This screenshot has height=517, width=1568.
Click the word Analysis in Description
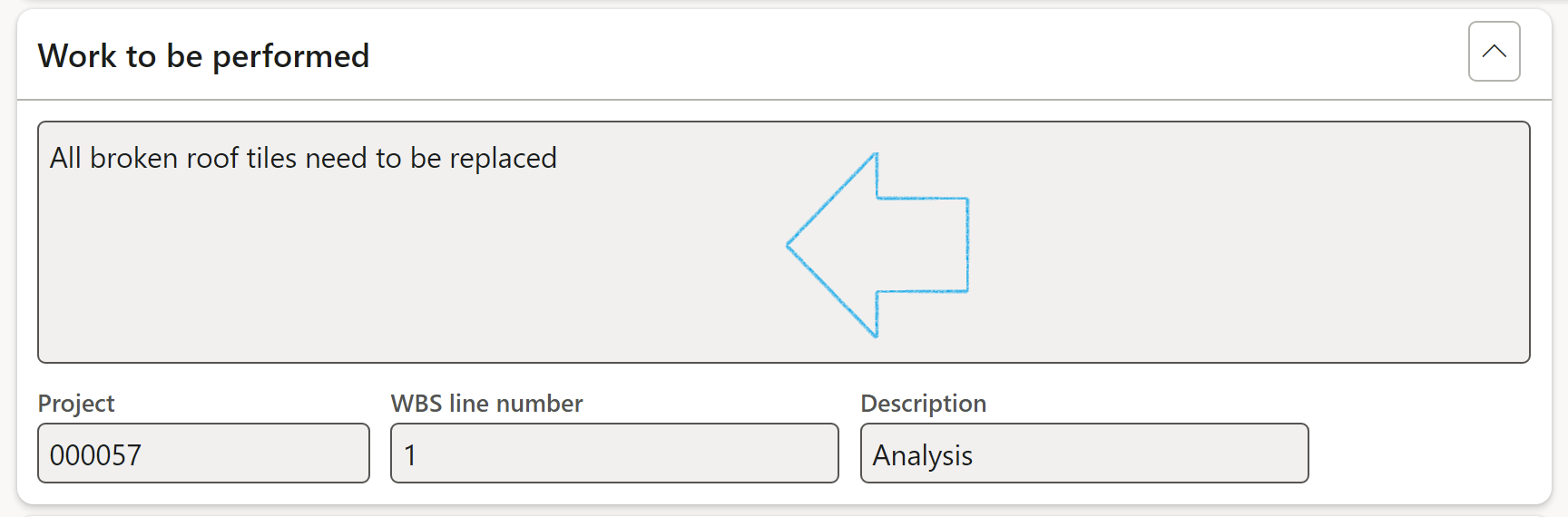click(x=922, y=455)
